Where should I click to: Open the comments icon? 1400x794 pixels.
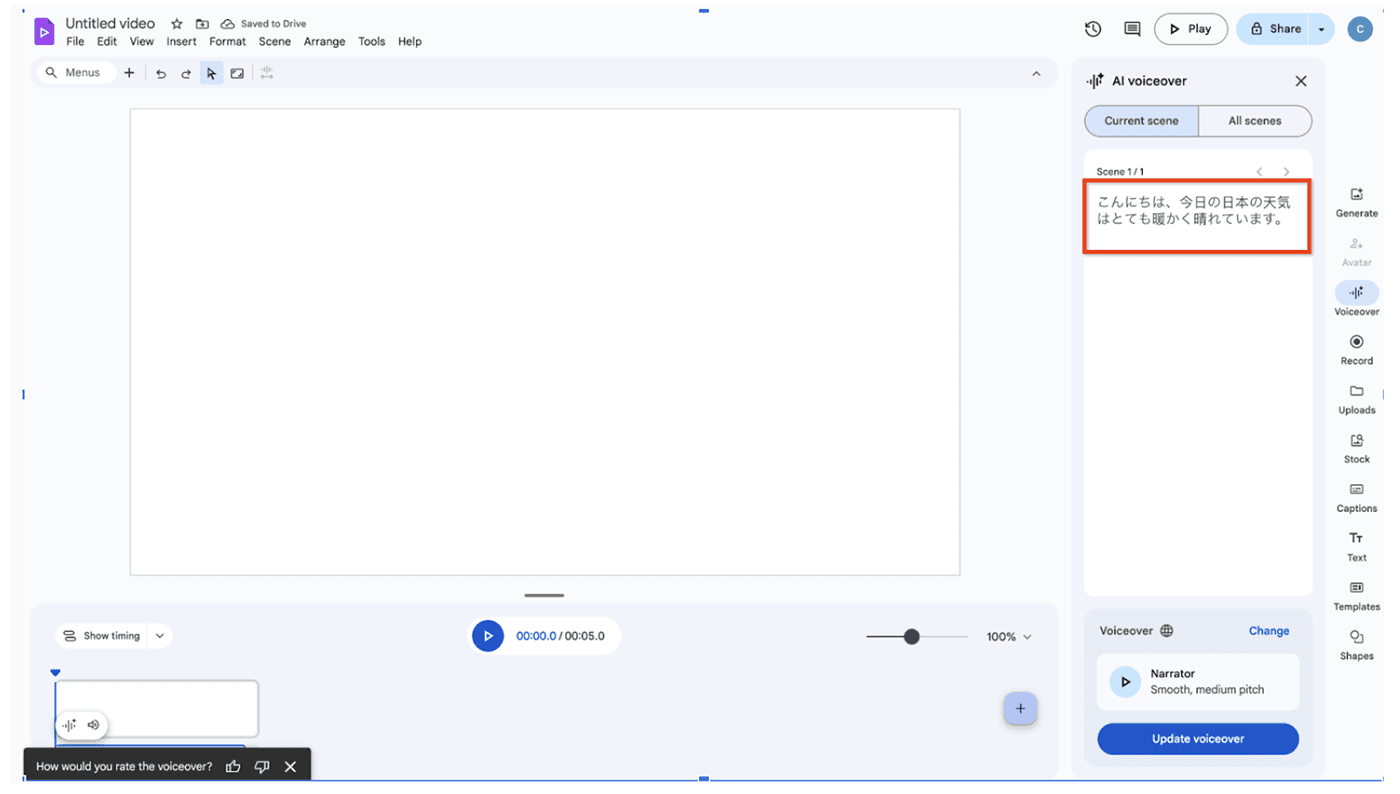pyautogui.click(x=1132, y=29)
